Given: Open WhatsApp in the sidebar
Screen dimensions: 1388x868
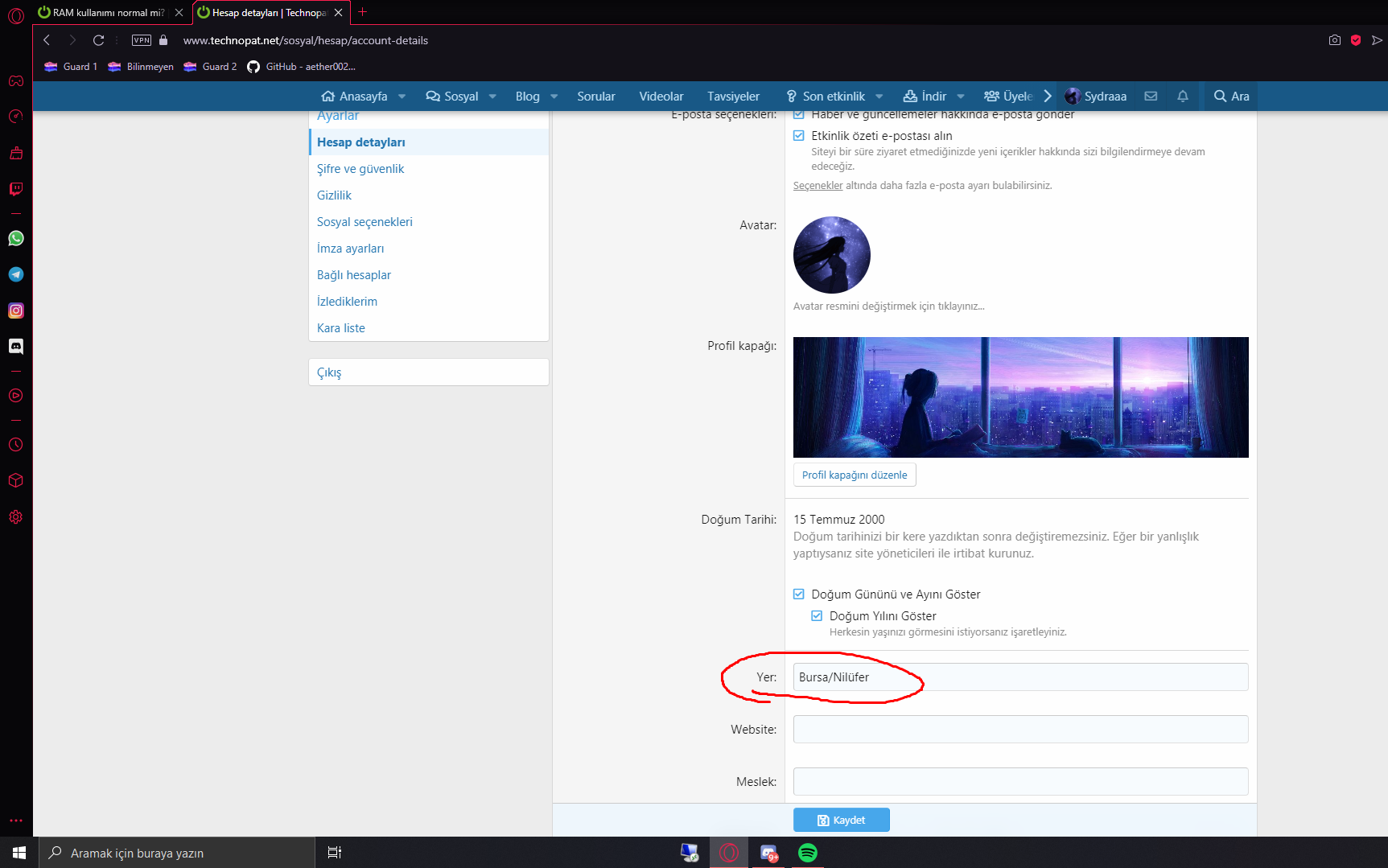Looking at the screenshot, I should (x=16, y=238).
